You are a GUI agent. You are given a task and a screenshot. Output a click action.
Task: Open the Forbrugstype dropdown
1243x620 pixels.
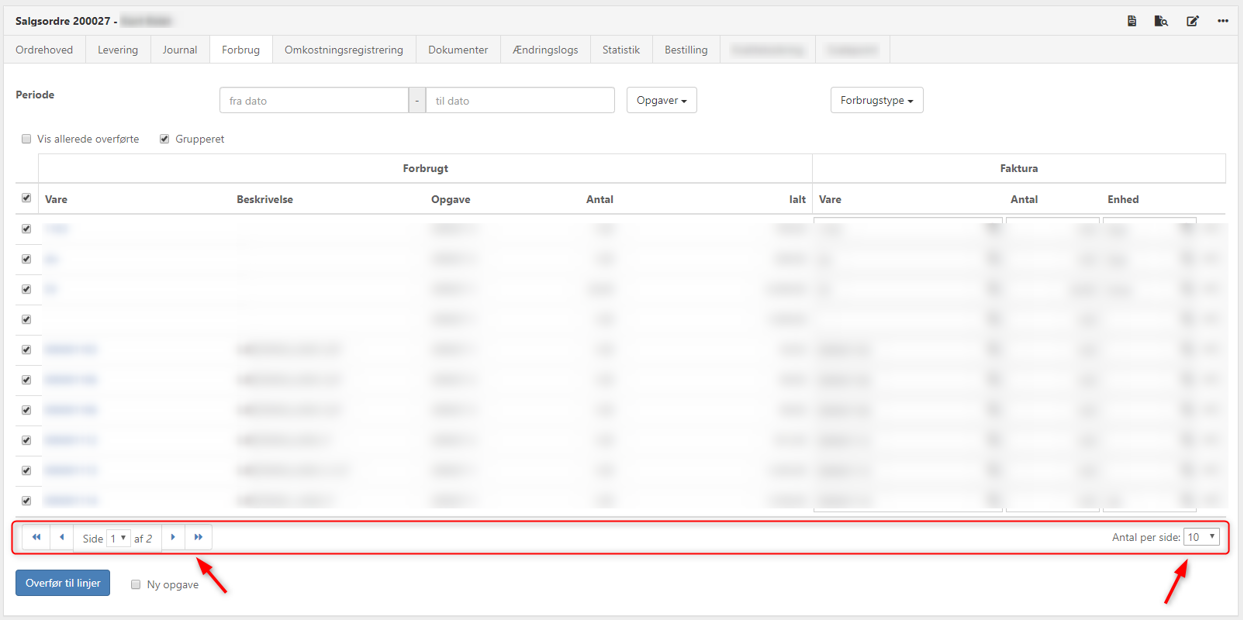[876, 100]
